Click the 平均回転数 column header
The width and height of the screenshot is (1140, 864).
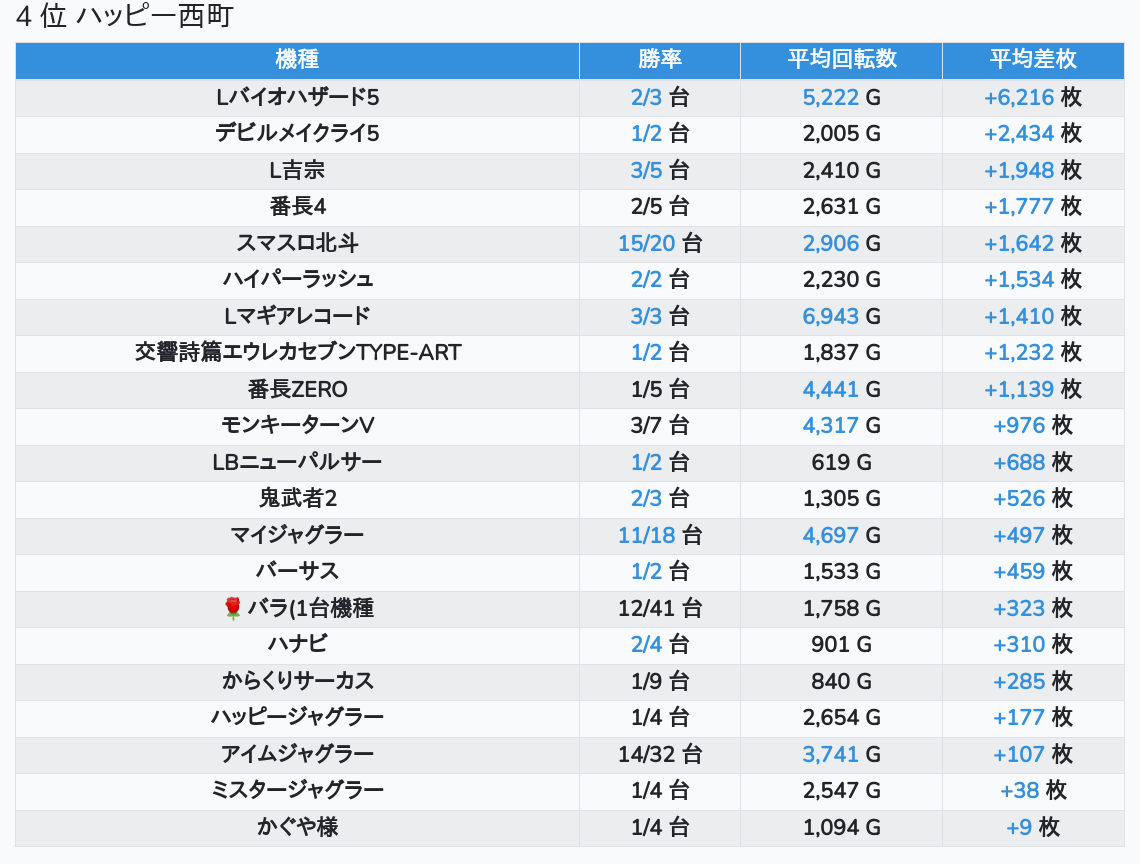click(841, 59)
